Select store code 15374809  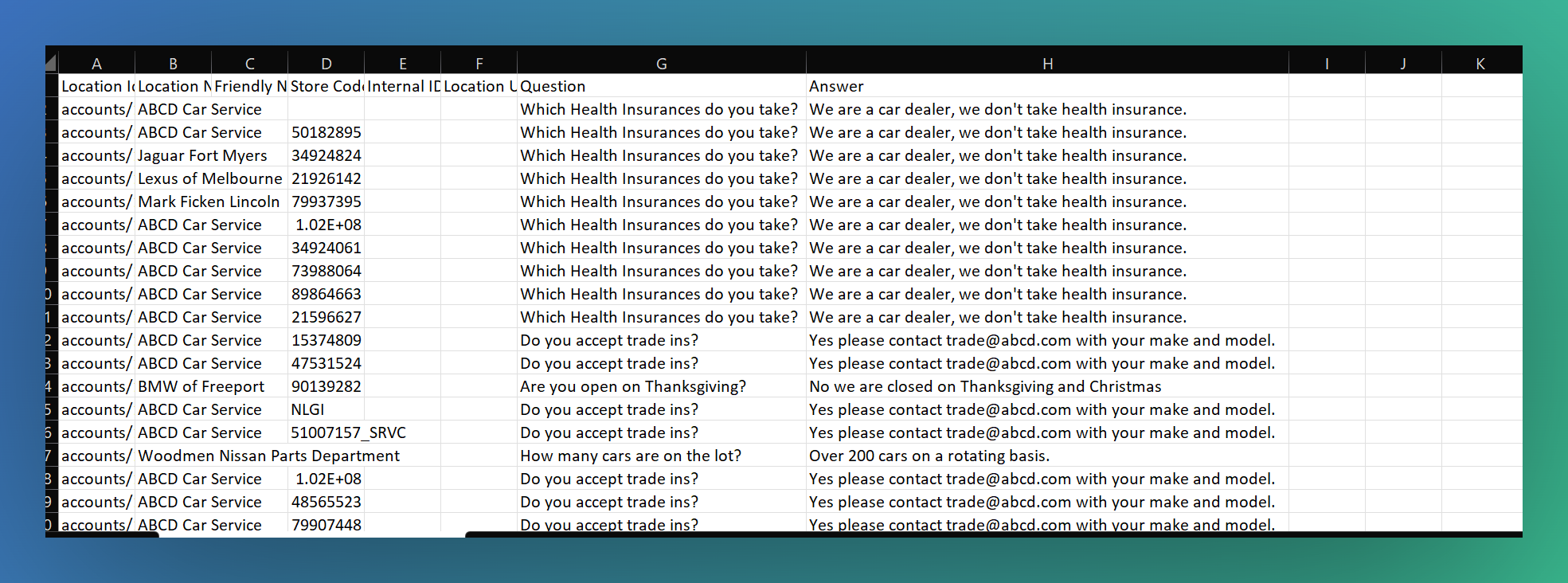tap(326, 340)
